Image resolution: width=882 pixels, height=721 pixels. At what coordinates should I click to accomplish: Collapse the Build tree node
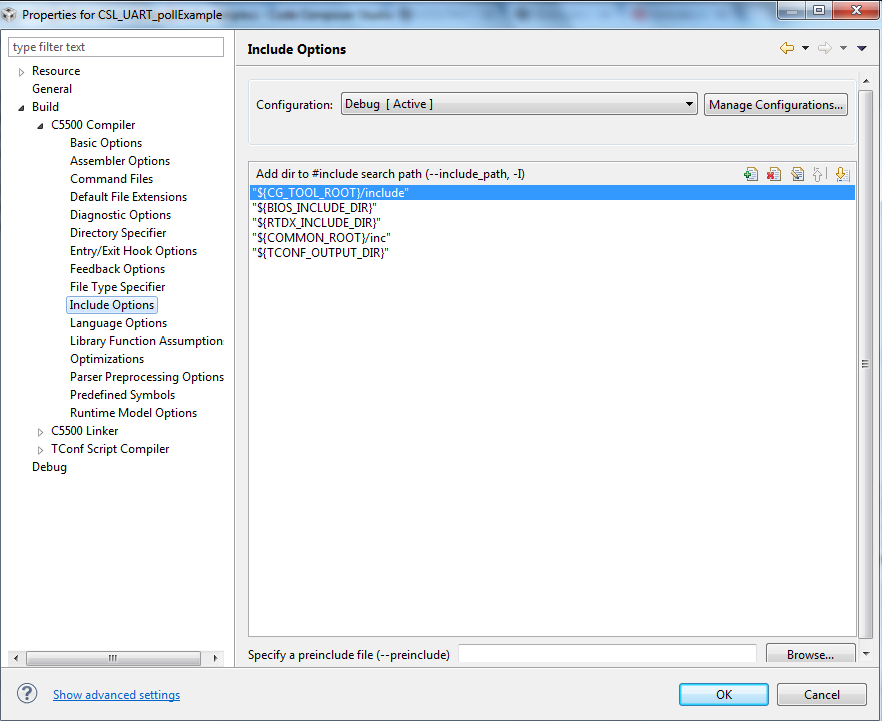(x=21, y=107)
